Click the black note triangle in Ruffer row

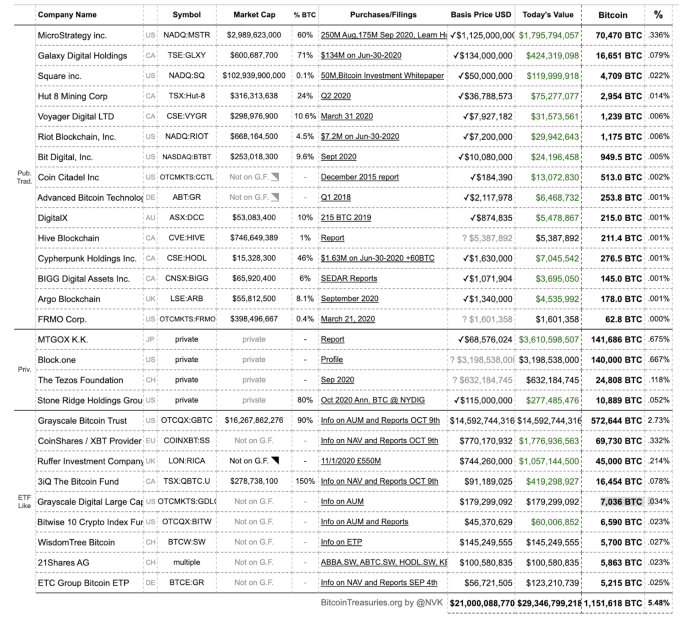point(275,460)
